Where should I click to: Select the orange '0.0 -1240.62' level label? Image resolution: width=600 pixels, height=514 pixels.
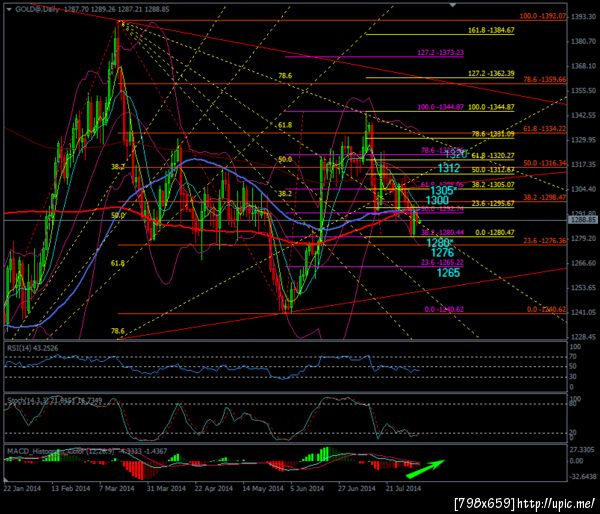coord(546,309)
